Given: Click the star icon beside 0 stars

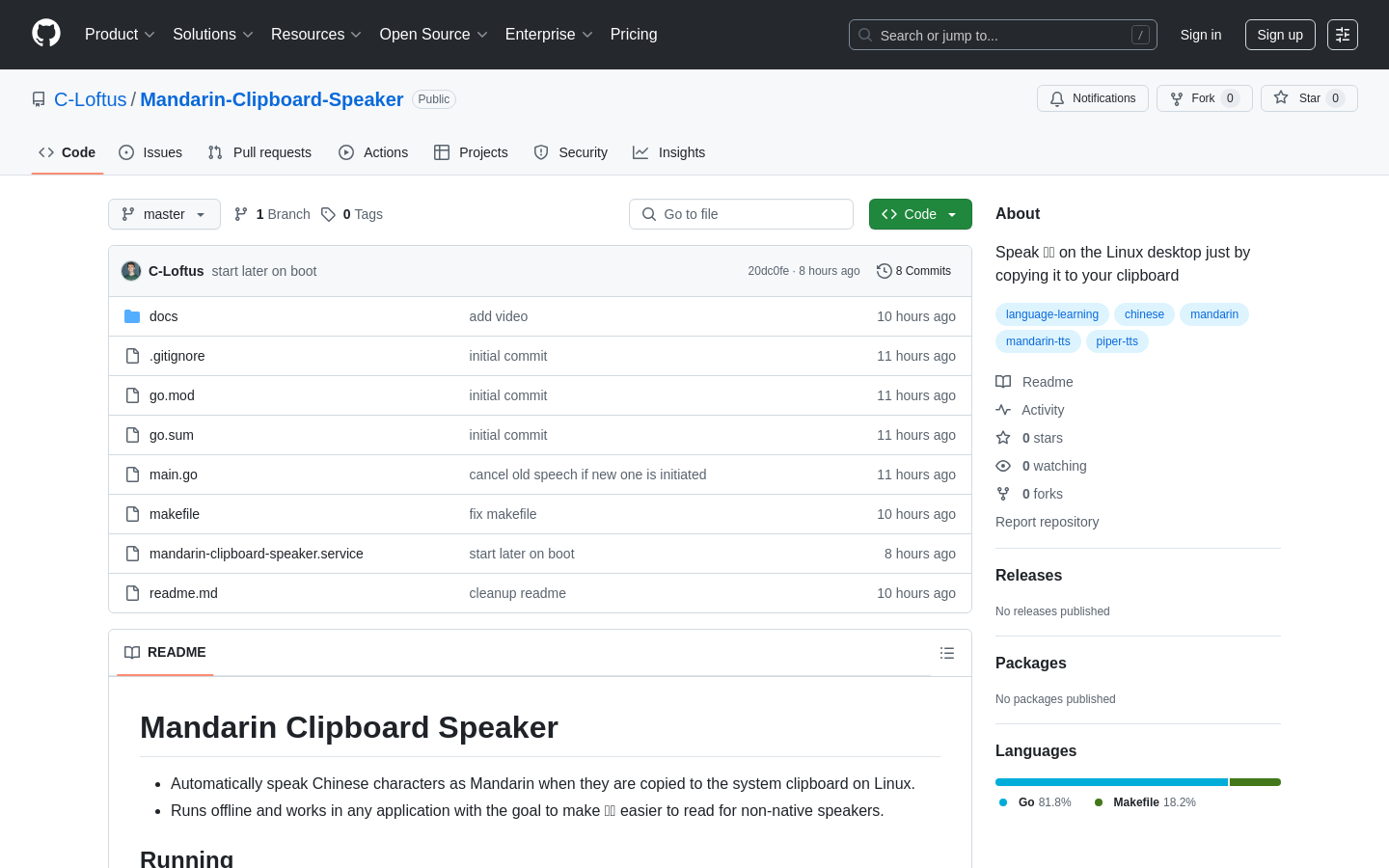Looking at the screenshot, I should pyautogui.click(x=1003, y=438).
